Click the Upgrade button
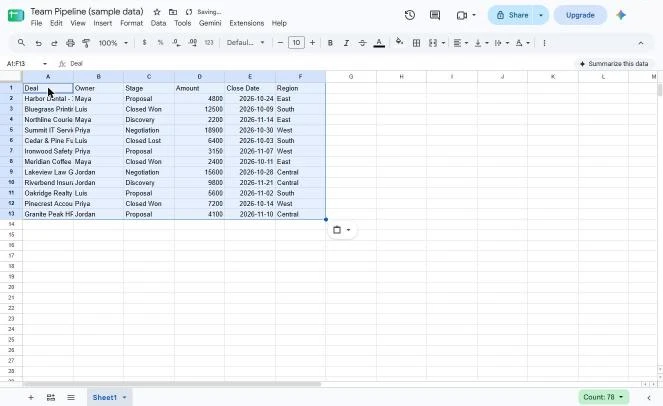The image size is (663, 406). click(x=580, y=15)
